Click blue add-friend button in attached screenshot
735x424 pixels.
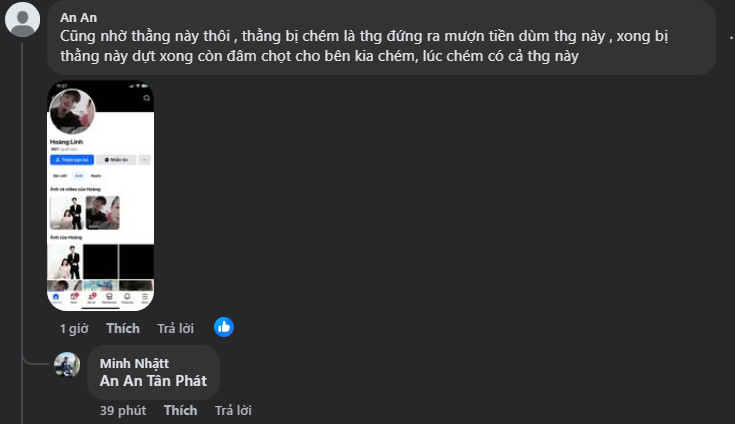[71, 160]
